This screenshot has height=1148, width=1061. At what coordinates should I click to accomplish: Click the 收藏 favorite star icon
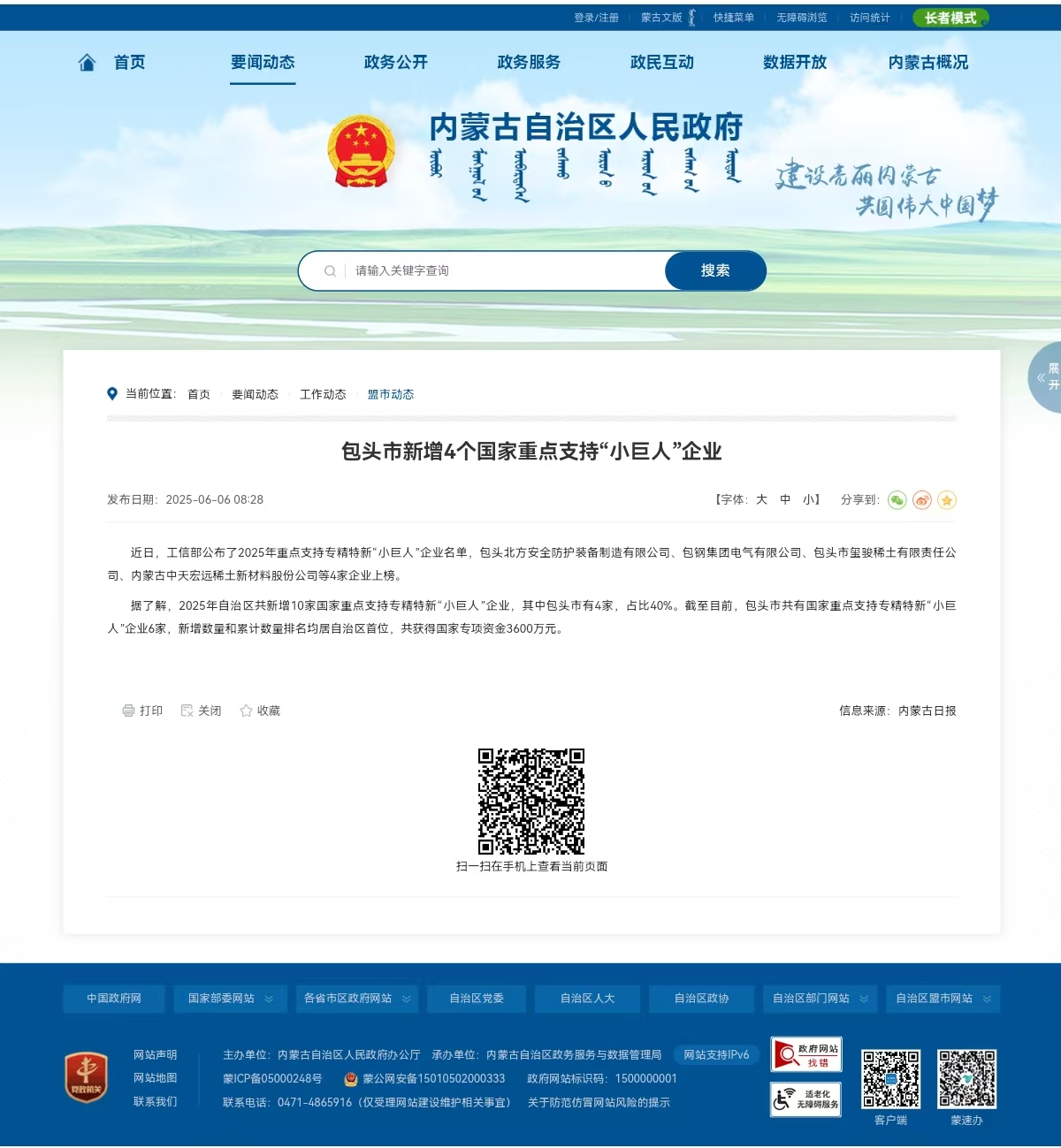(246, 711)
